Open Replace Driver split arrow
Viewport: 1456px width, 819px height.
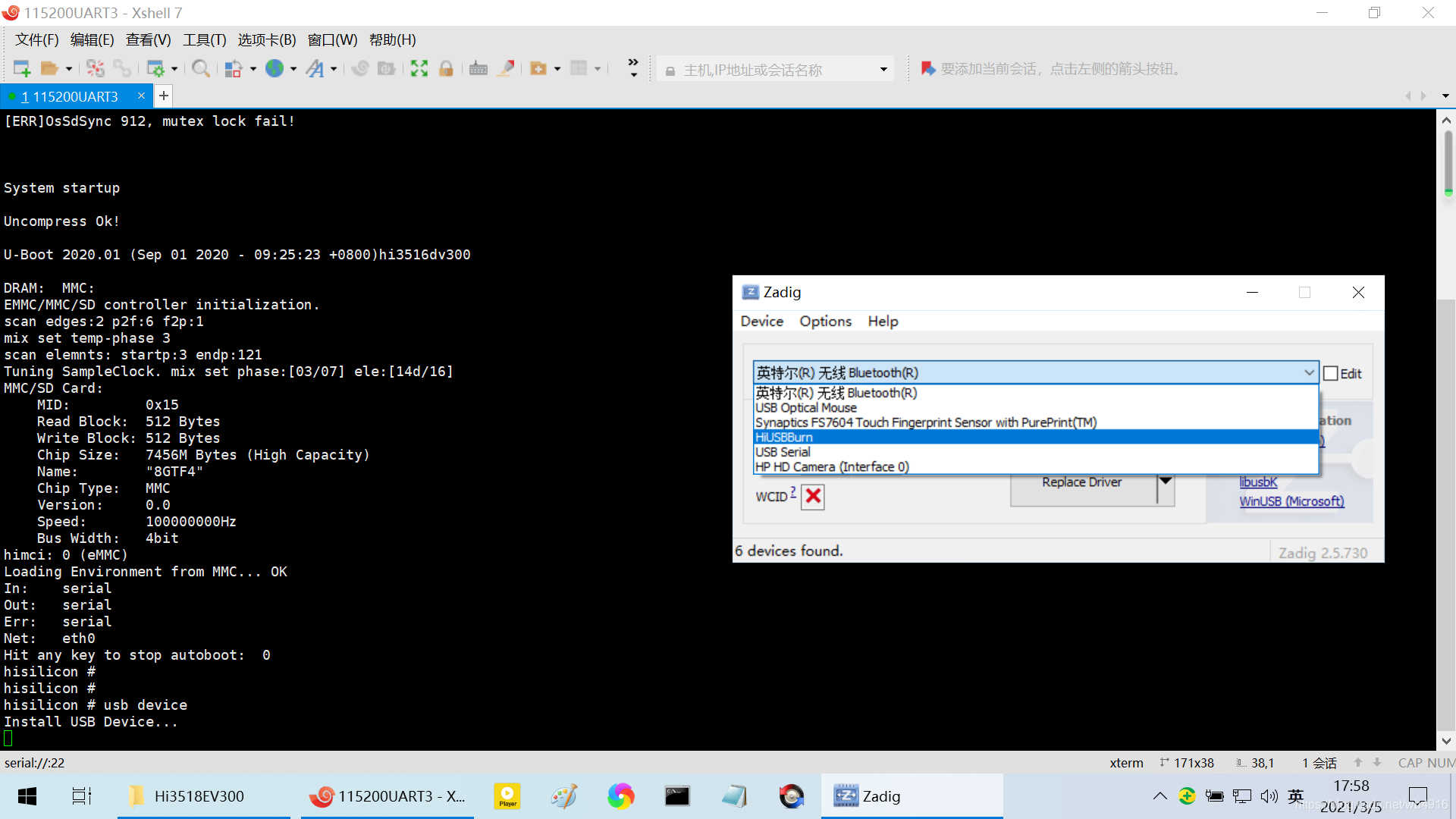[x=1166, y=482]
